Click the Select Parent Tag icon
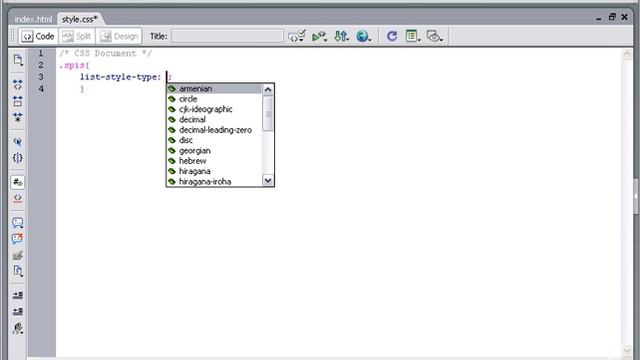Image resolution: width=640 pixels, height=360 pixels. [x=18, y=142]
